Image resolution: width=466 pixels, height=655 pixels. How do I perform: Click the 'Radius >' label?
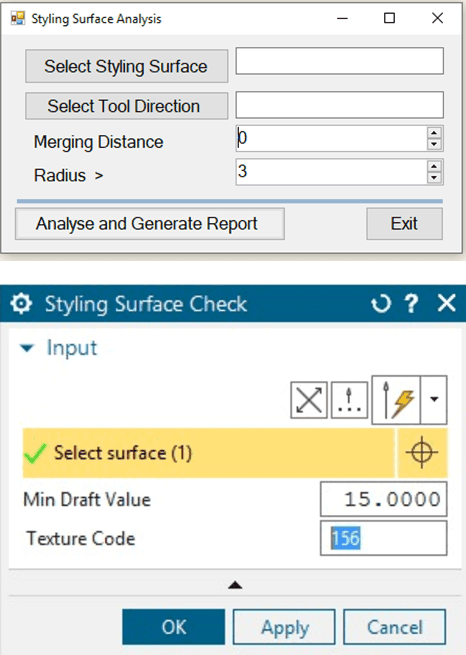[68, 175]
